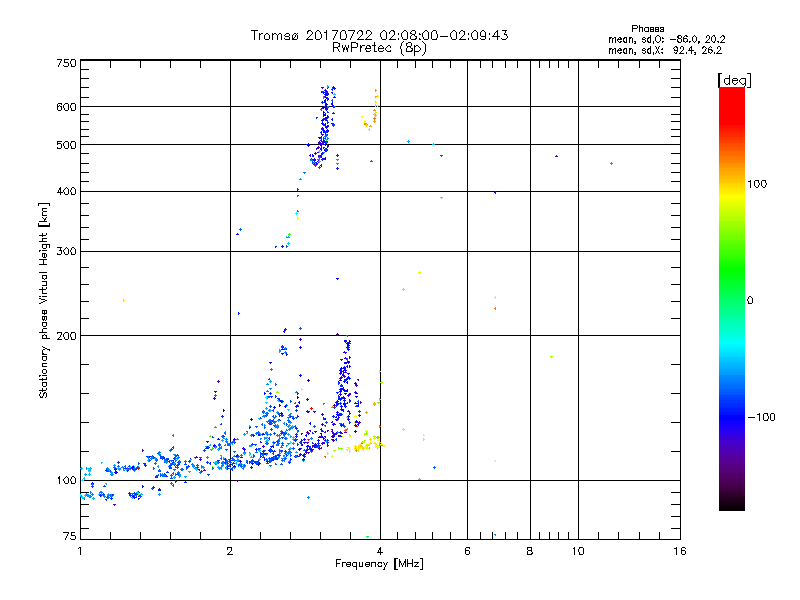The height and width of the screenshot is (600, 800).
Task: Click the black bottom of the colorbar
Action: pos(732,503)
